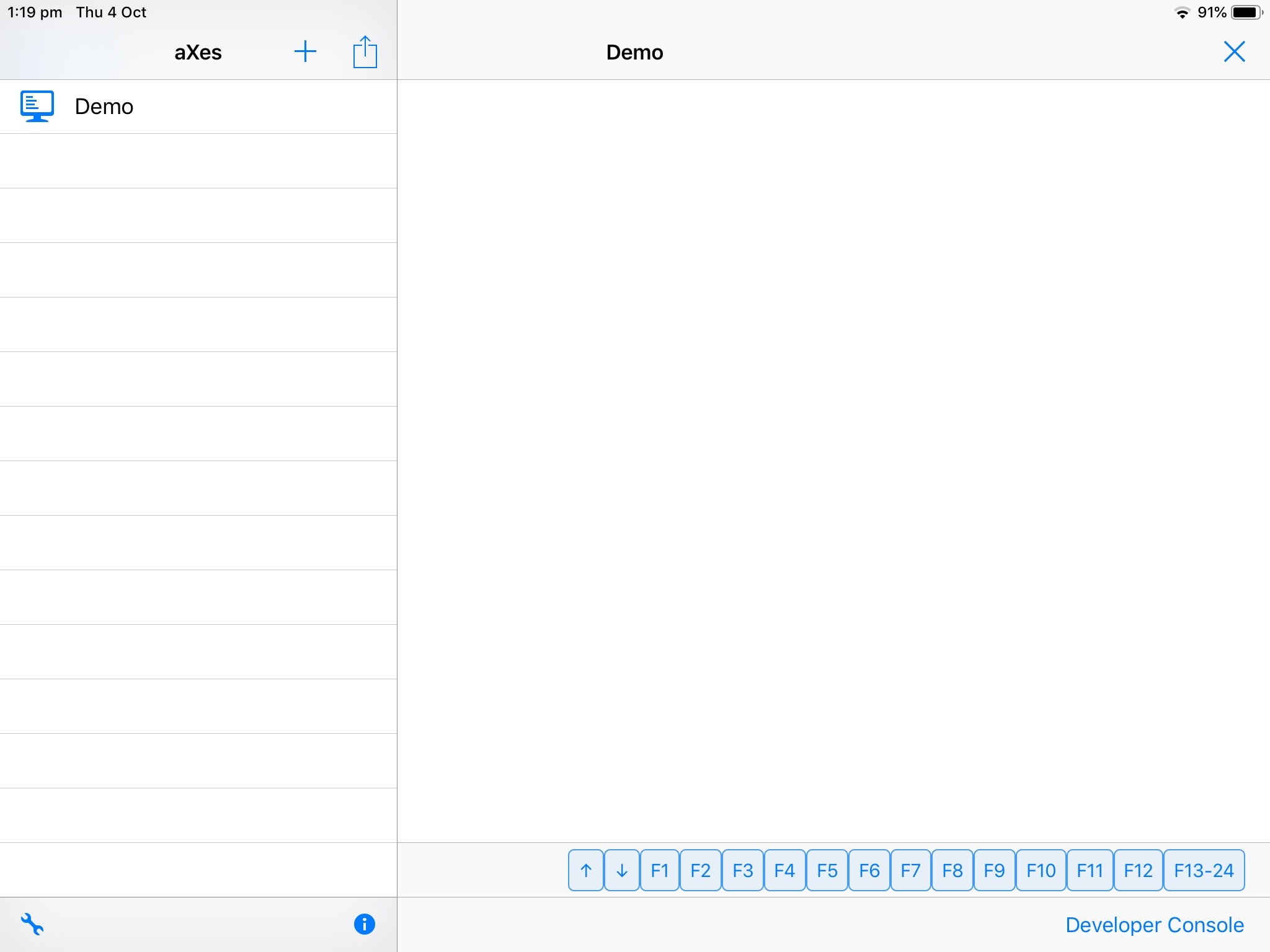Image resolution: width=1270 pixels, height=952 pixels.
Task: Close the Demo session with the X icon
Action: click(x=1233, y=51)
